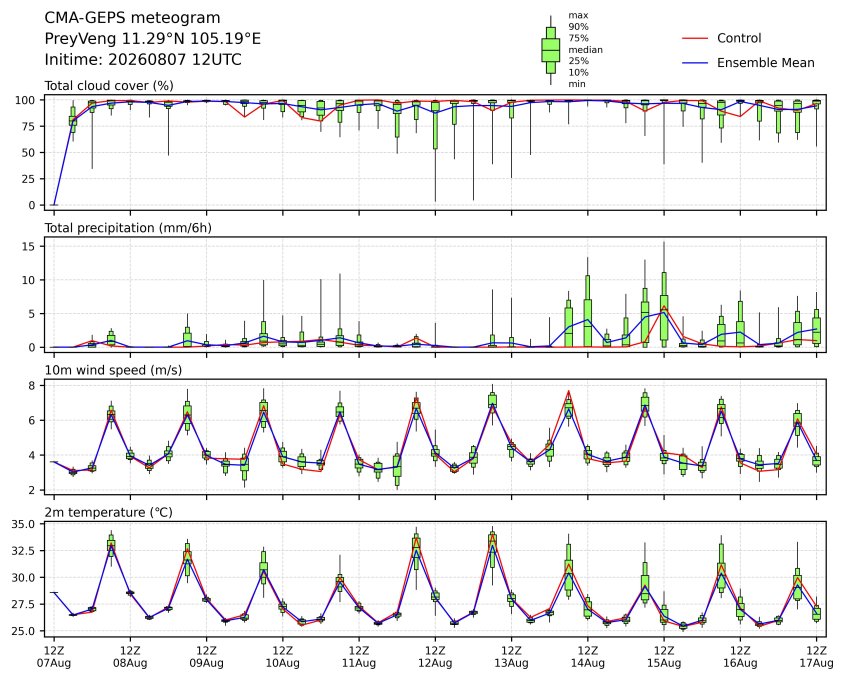Click the '90%' box-plot legend label
The height and width of the screenshot is (680, 845).
(578, 27)
